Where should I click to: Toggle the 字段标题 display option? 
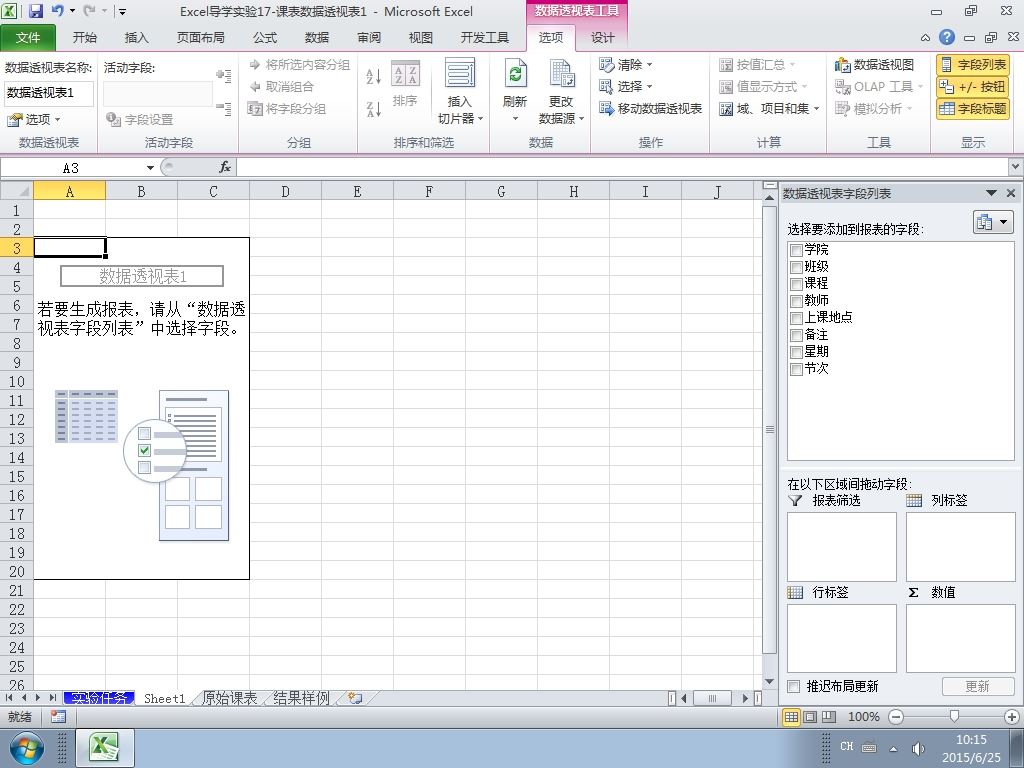point(972,109)
